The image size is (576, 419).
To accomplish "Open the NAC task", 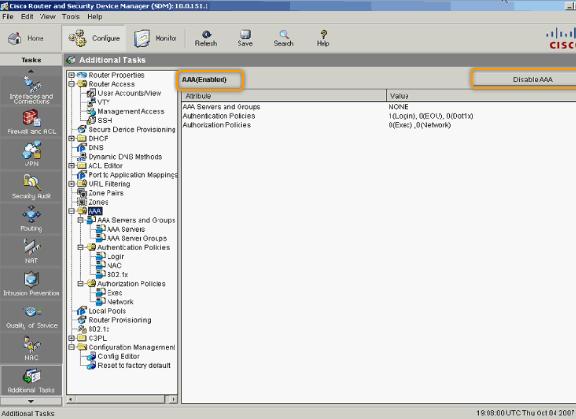I will (x=31, y=348).
